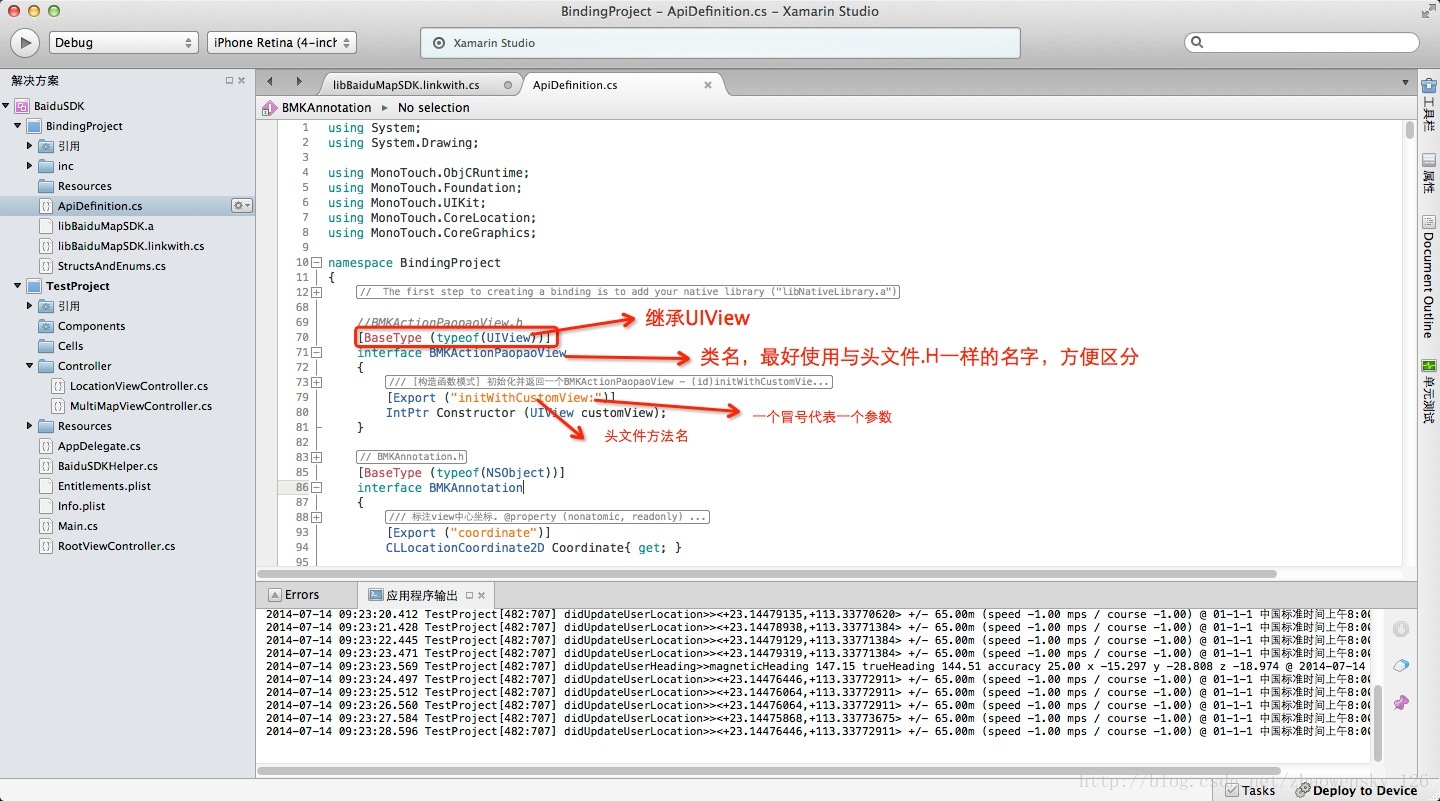Switch to libBaiduMapSDK.linkwith.cs tab
This screenshot has width=1440, height=801.
tap(406, 85)
